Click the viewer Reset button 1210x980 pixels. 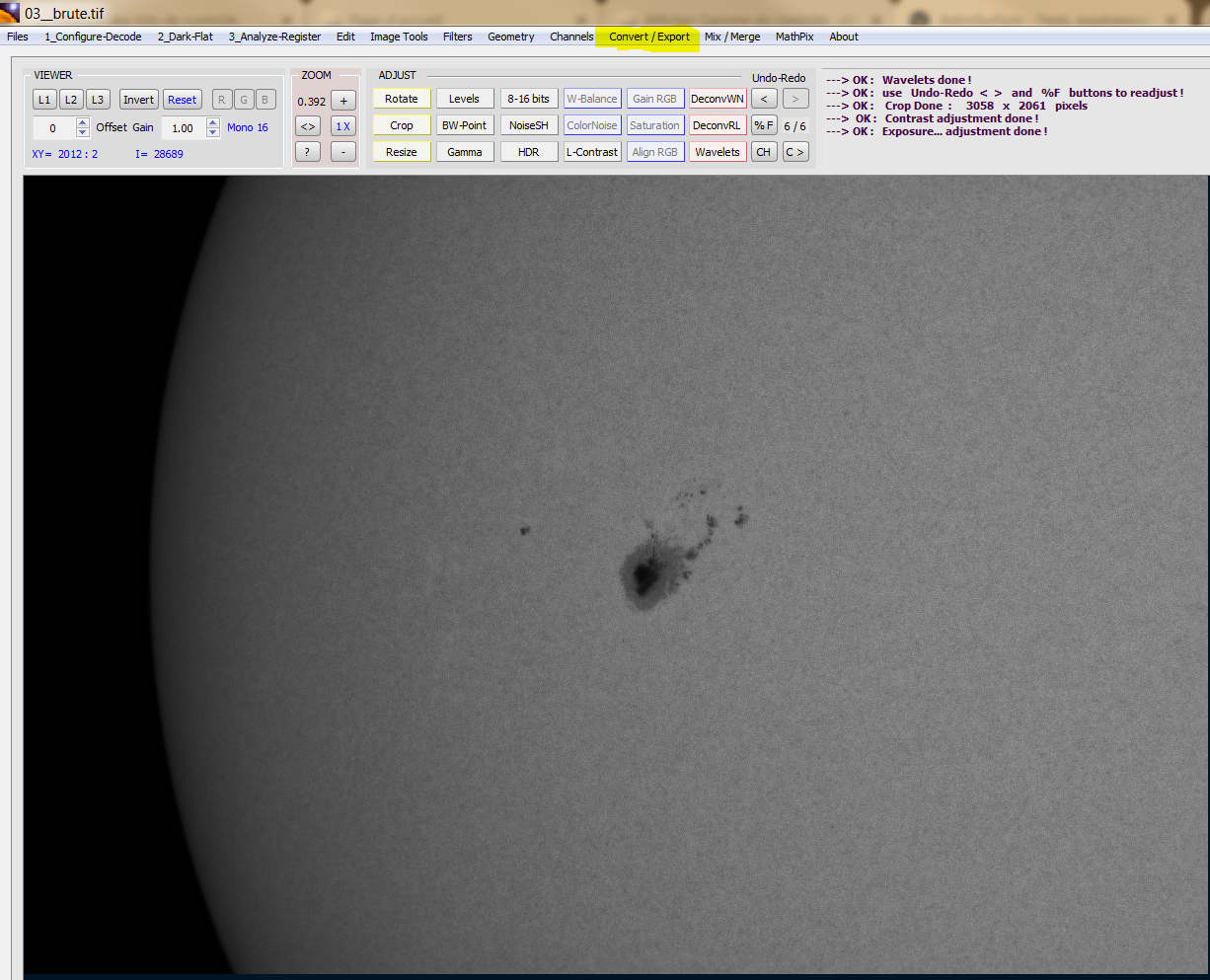pos(183,100)
